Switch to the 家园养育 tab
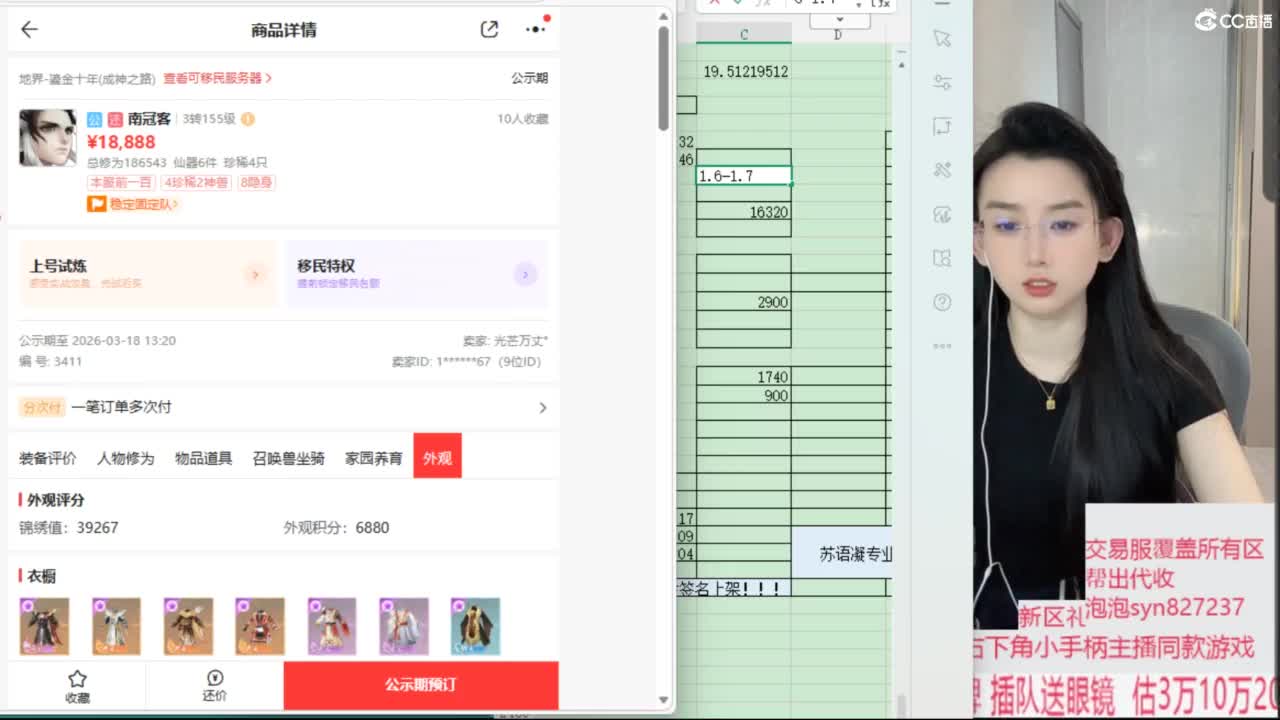The width and height of the screenshot is (1280, 720). 374,458
